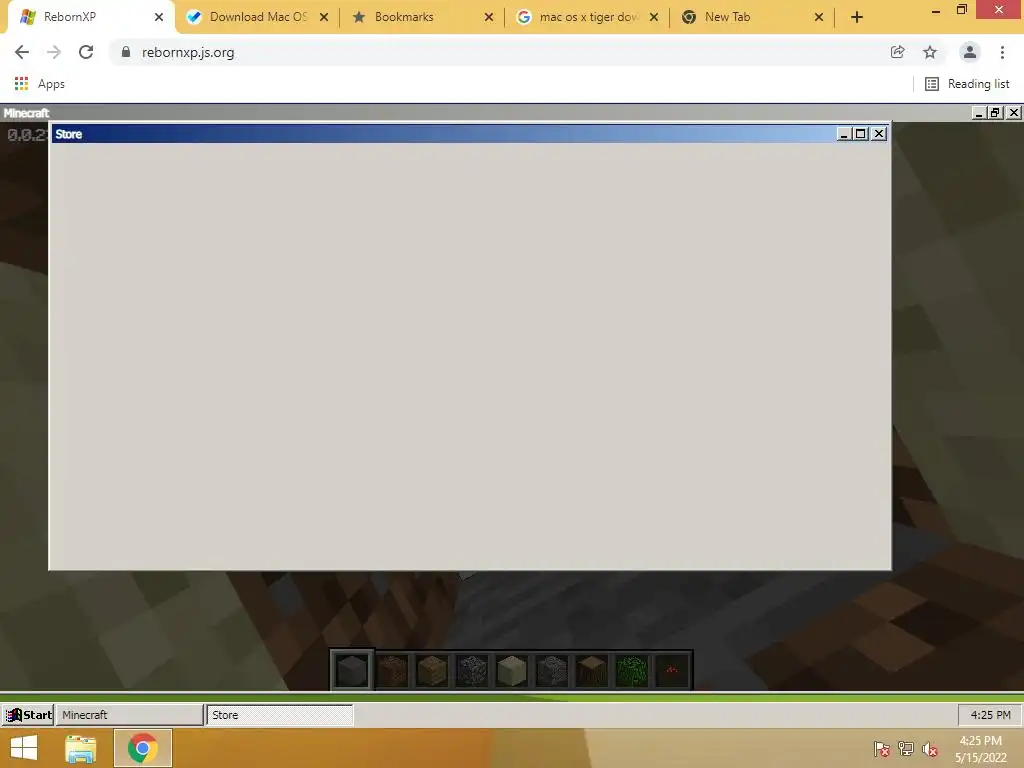Click the RebornXP 4:25 PM tray clock

990,714
